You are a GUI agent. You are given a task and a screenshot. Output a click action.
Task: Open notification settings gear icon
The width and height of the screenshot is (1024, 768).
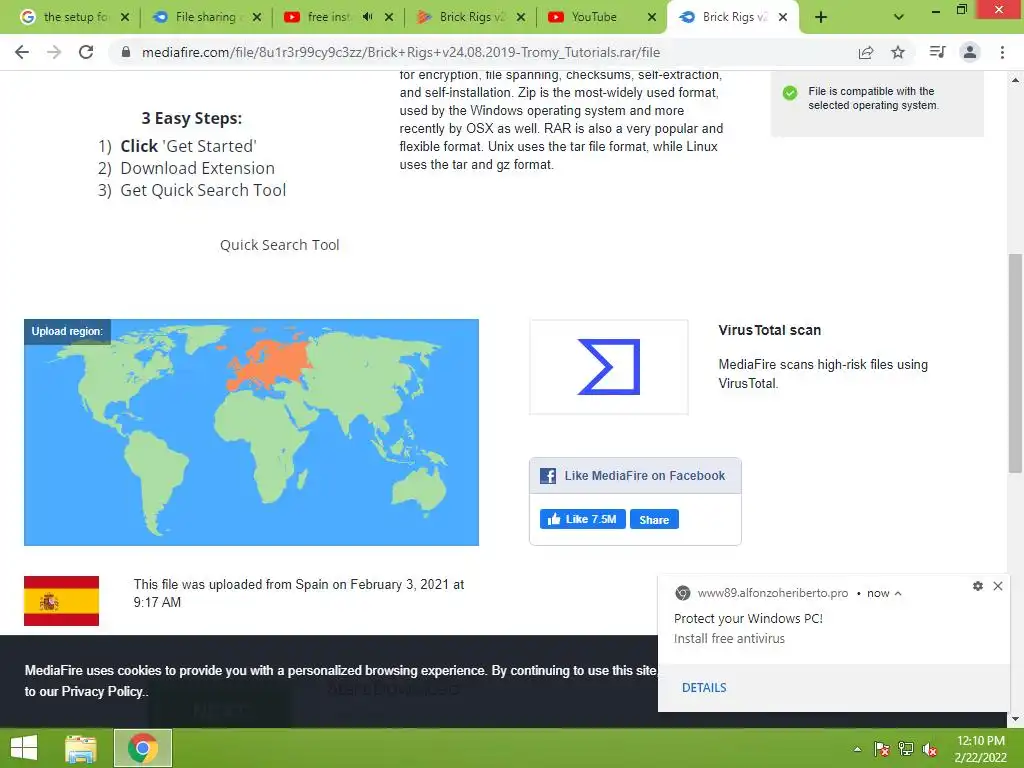[x=978, y=586]
